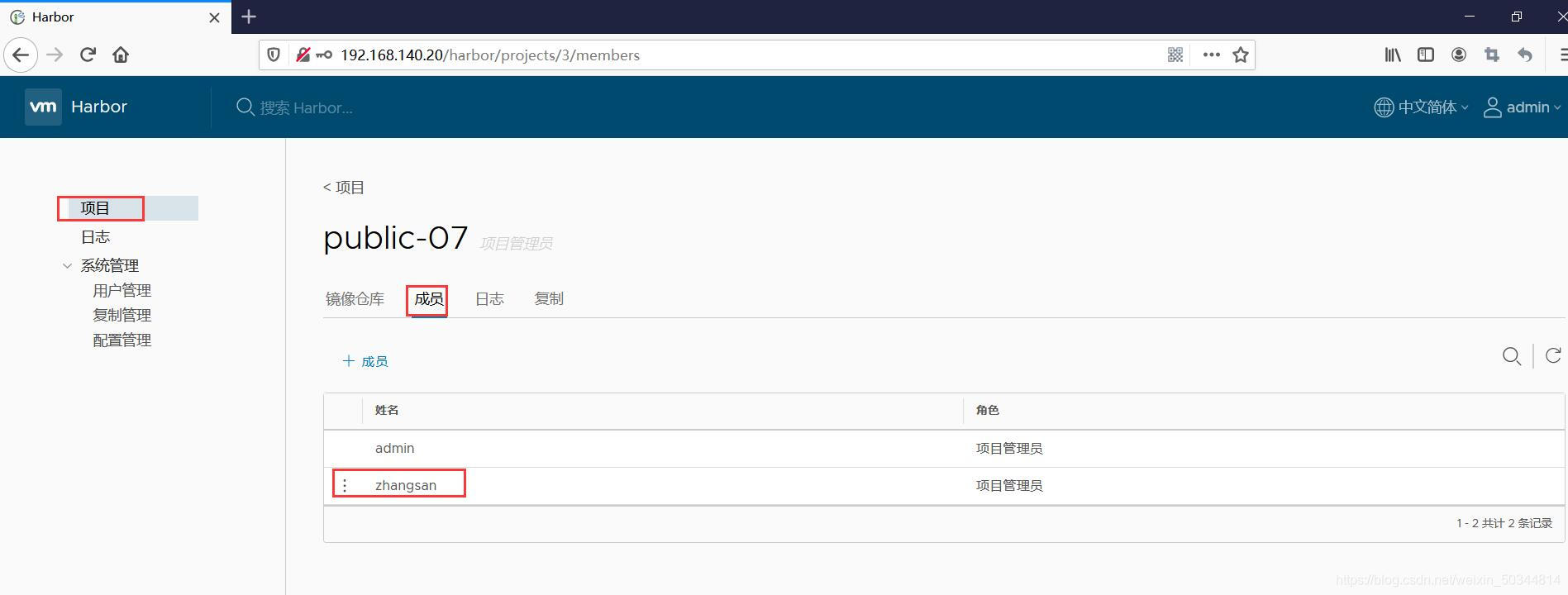Screen dimensions: 1568x595
Task: Click the public-07 project title
Action: pyautogui.click(x=396, y=238)
